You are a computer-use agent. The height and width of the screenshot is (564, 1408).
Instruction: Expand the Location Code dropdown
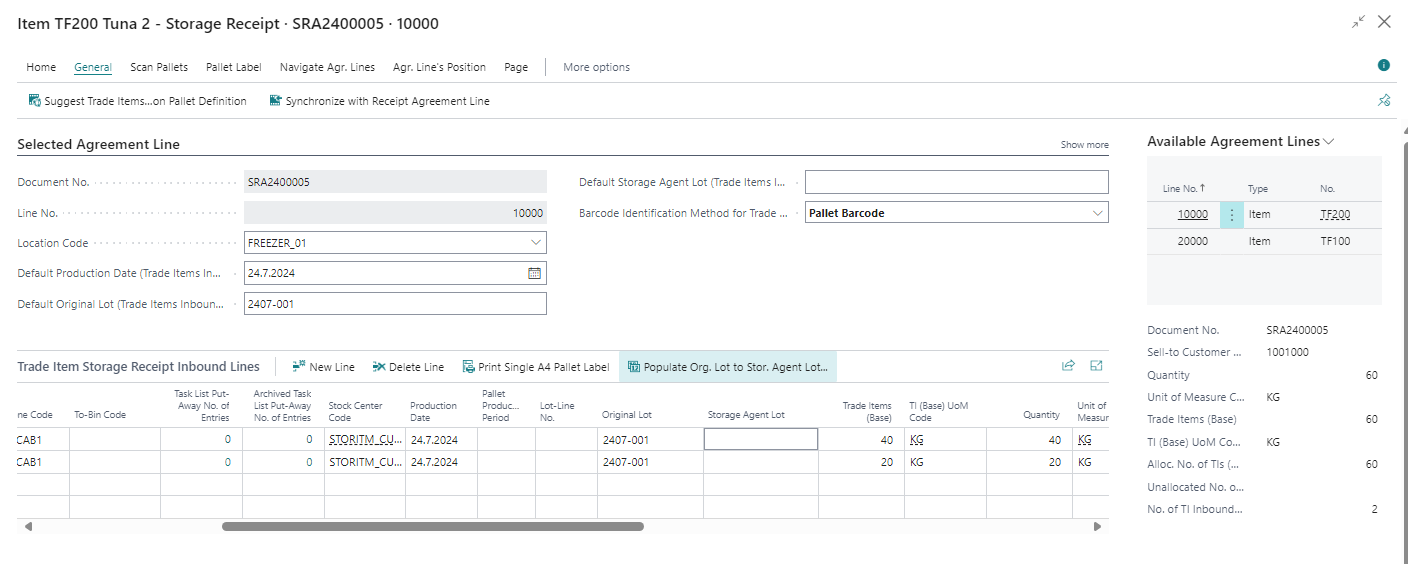(x=535, y=243)
